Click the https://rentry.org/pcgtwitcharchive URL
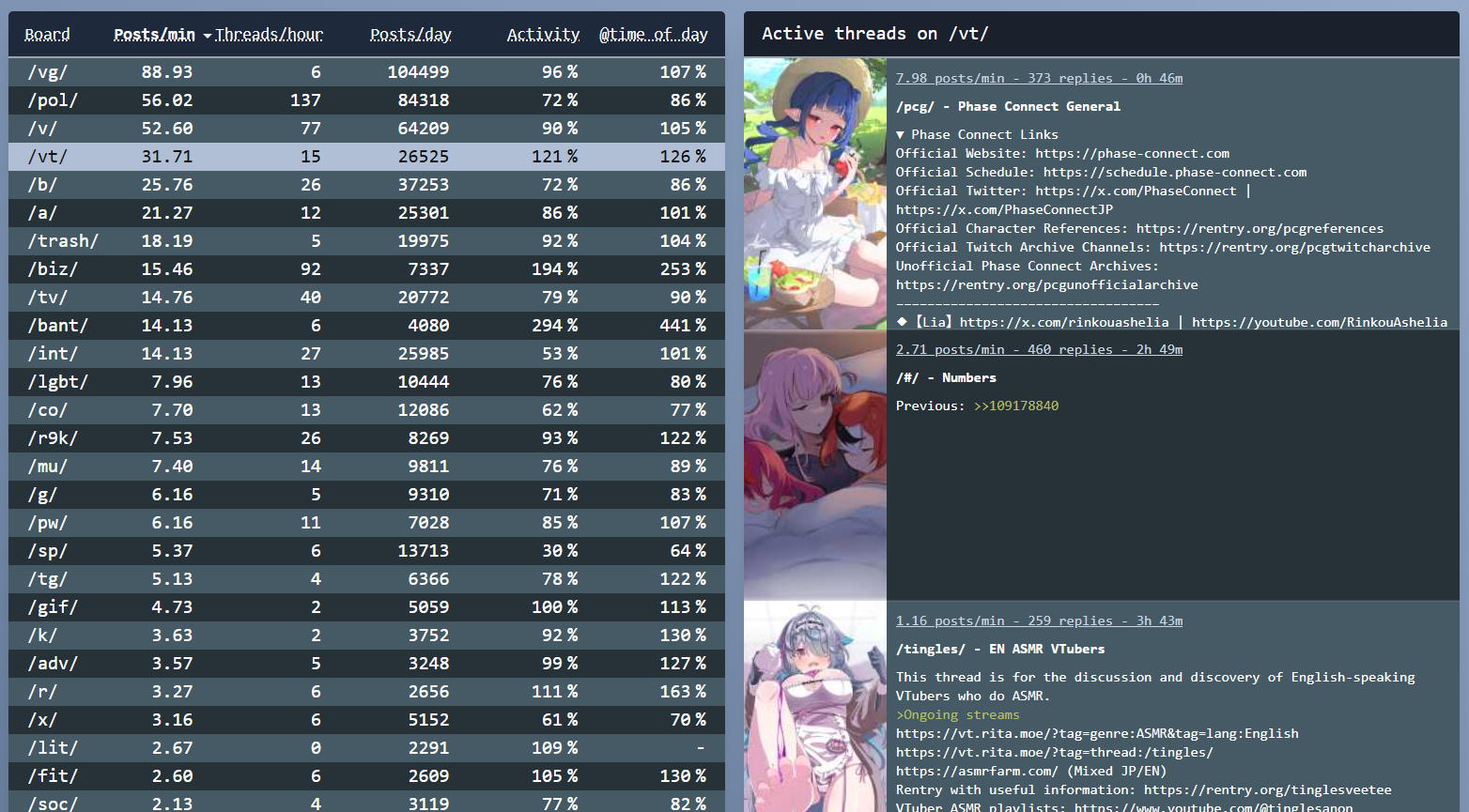Viewport: 1469px width, 812px height. [1294, 247]
